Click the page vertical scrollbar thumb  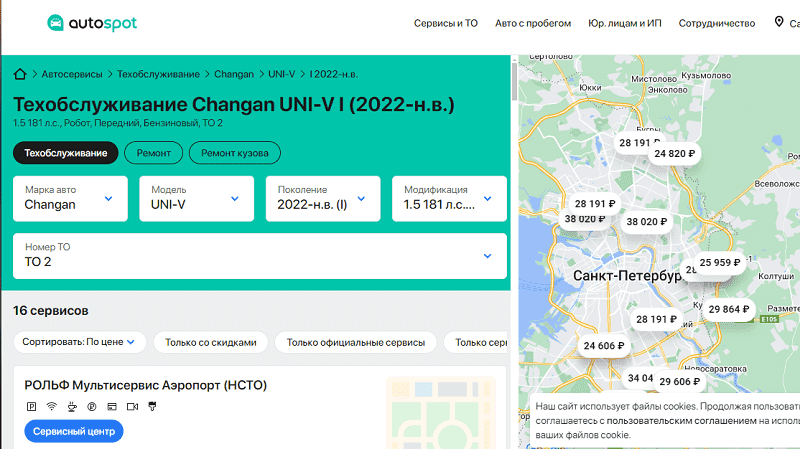tap(514, 82)
